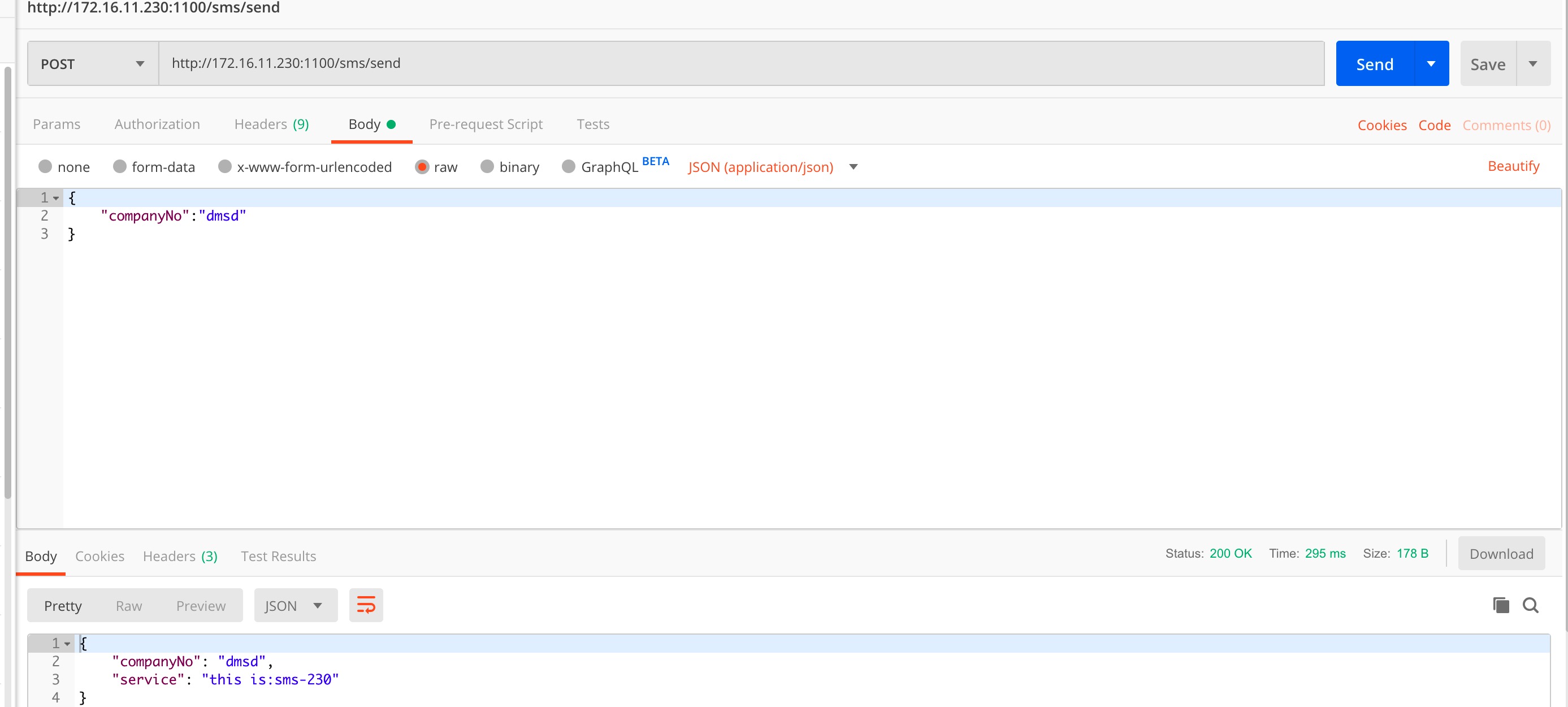Switch response view to Preview
The height and width of the screenshot is (707, 1568).
(x=201, y=606)
